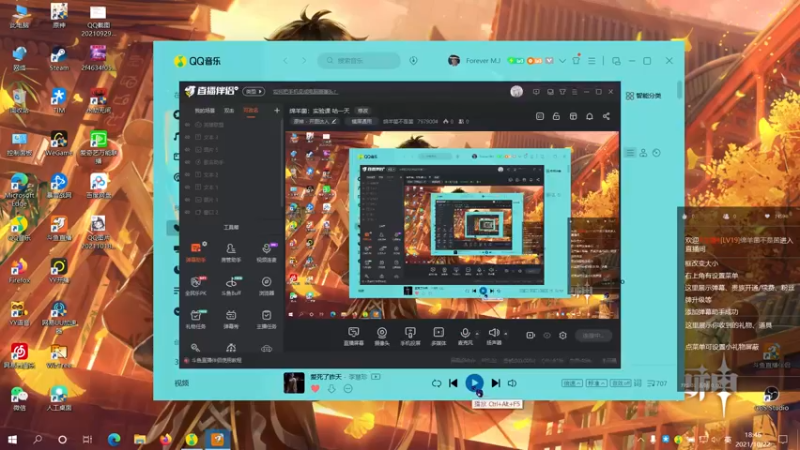Open the Buff tool in toolbox
The height and width of the screenshot is (450, 800).
(x=231, y=286)
